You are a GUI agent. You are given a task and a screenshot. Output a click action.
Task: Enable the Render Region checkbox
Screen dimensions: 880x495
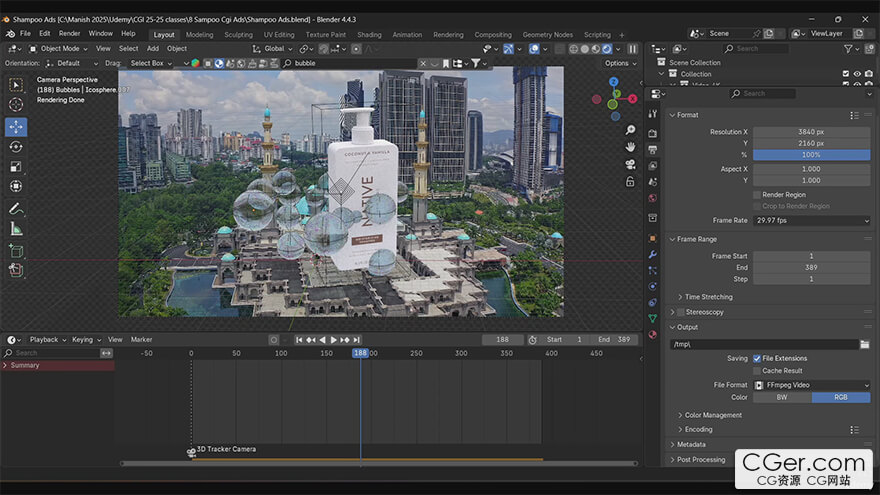tap(757, 195)
